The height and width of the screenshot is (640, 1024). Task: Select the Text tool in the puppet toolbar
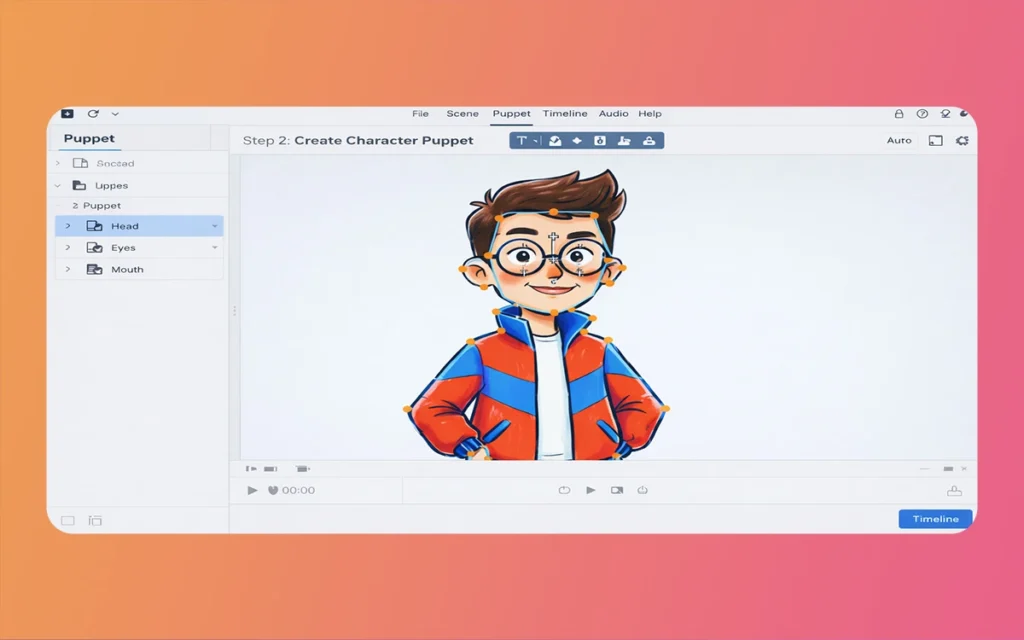click(522, 141)
